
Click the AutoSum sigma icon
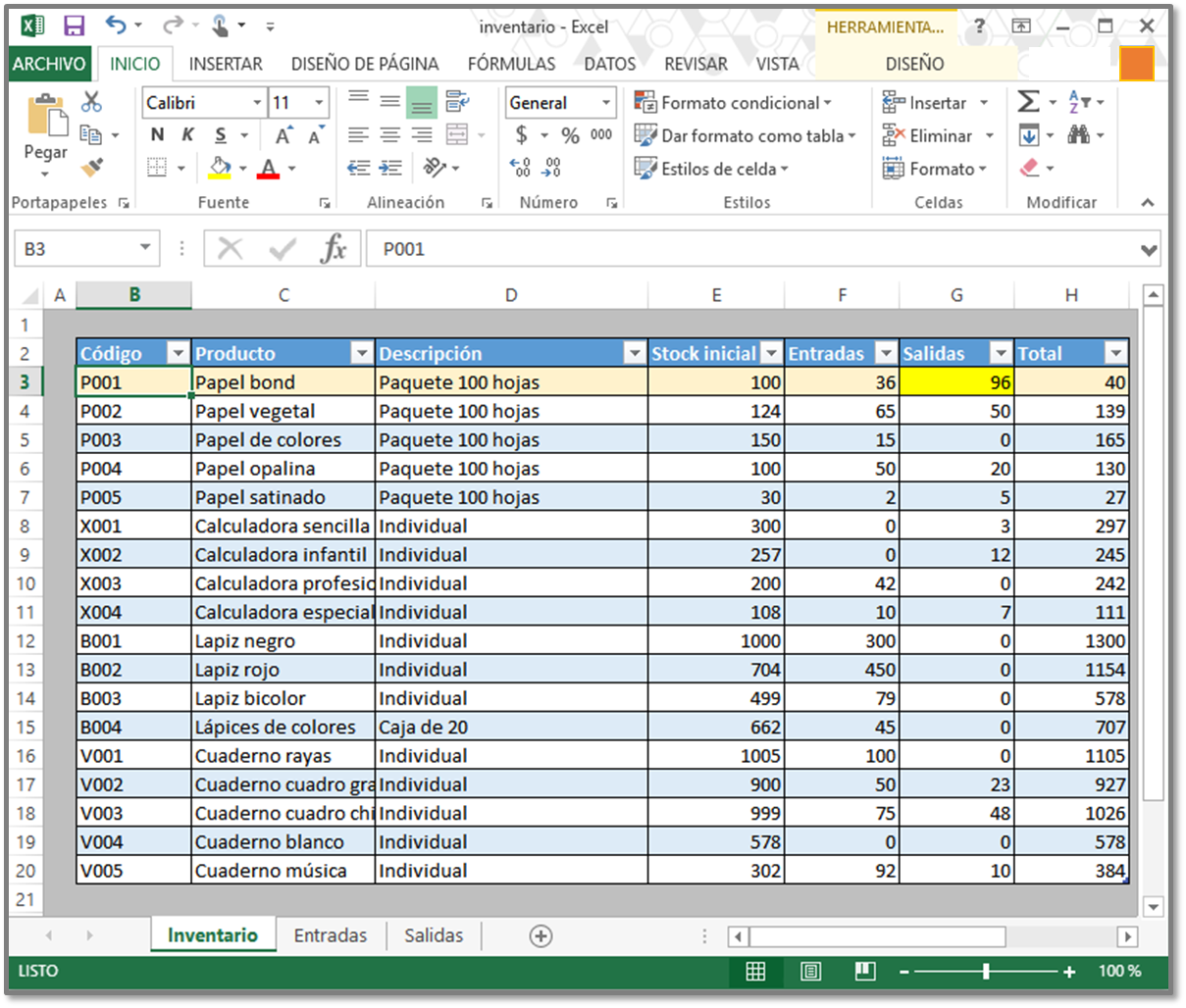(x=1028, y=102)
